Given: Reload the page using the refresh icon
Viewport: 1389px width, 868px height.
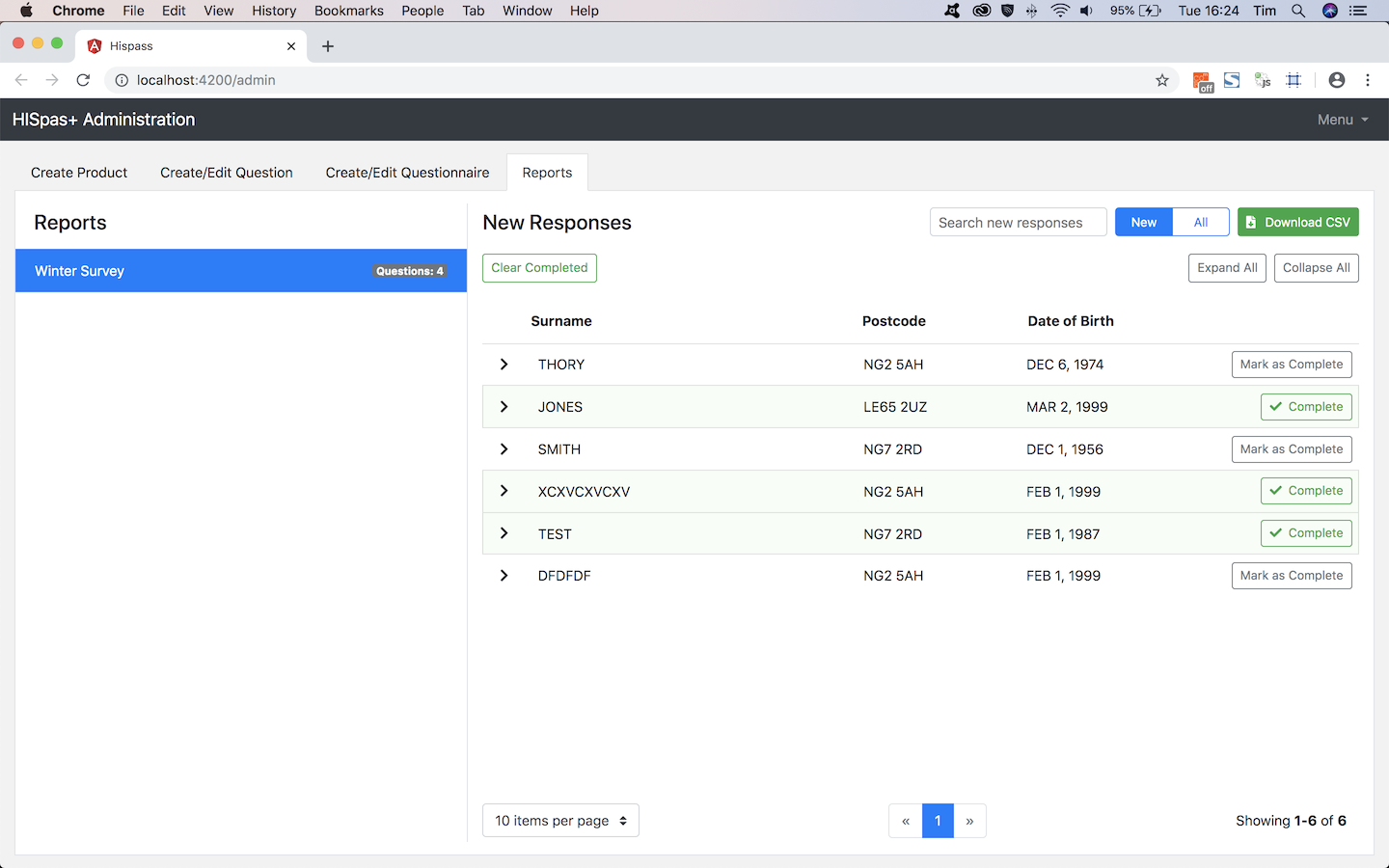Looking at the screenshot, I should point(83,80).
